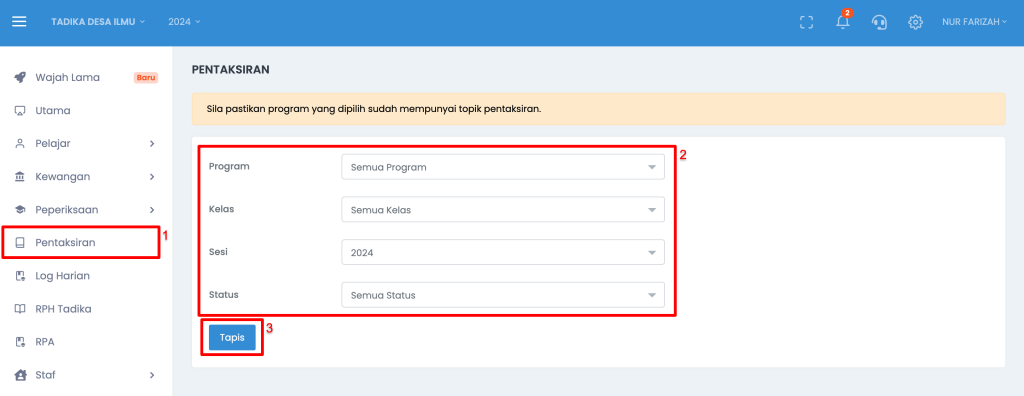Open the Sesi 2024 dropdown
This screenshot has height=396, width=1024.
[x=503, y=252]
